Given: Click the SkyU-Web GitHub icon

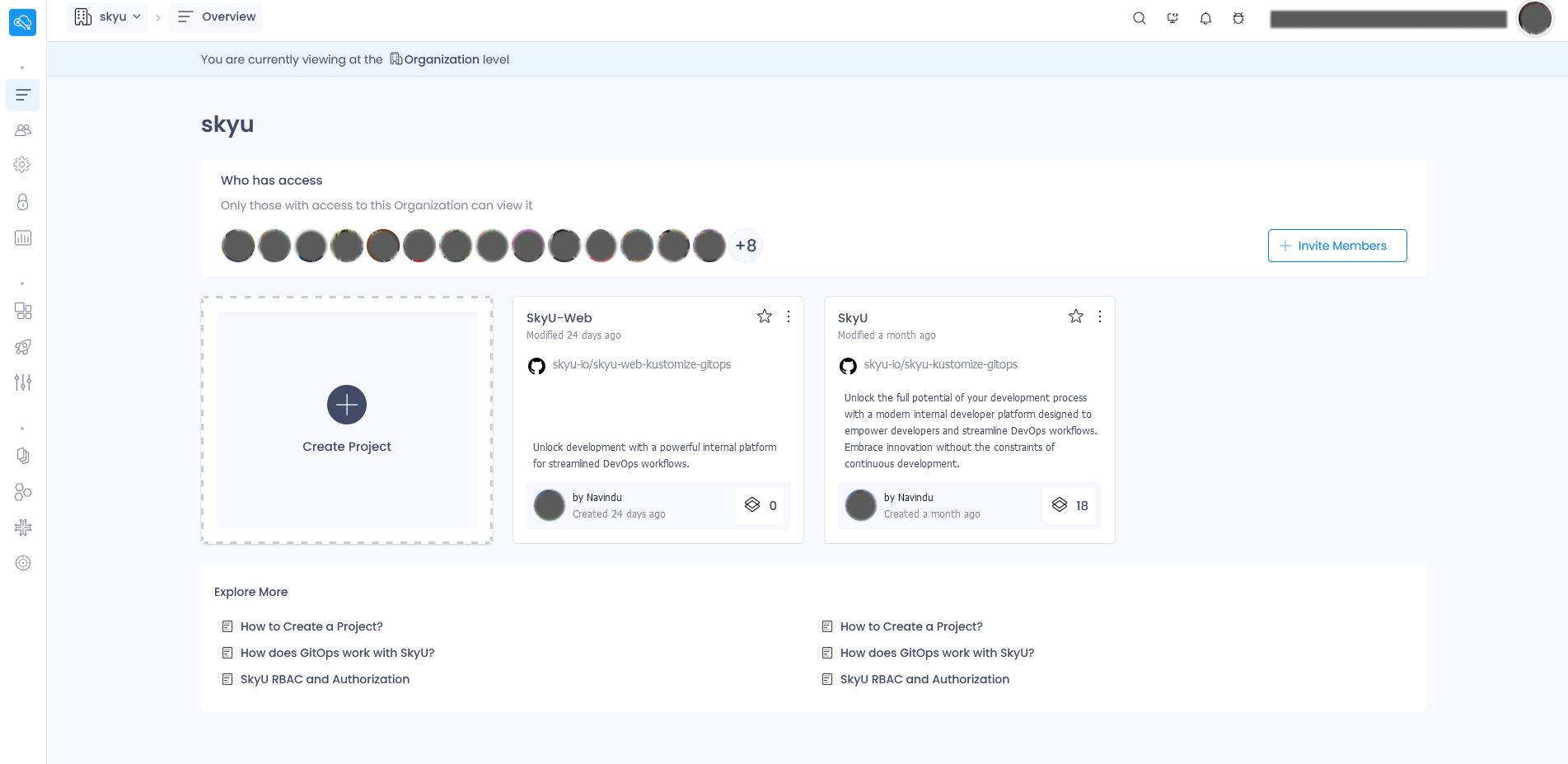Looking at the screenshot, I should [536, 366].
